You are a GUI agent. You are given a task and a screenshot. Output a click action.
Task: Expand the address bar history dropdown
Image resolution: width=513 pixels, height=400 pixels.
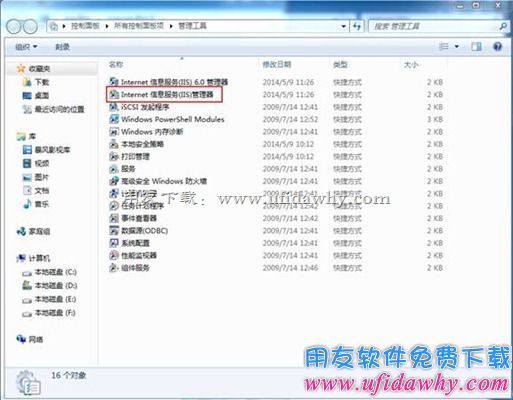343,26
